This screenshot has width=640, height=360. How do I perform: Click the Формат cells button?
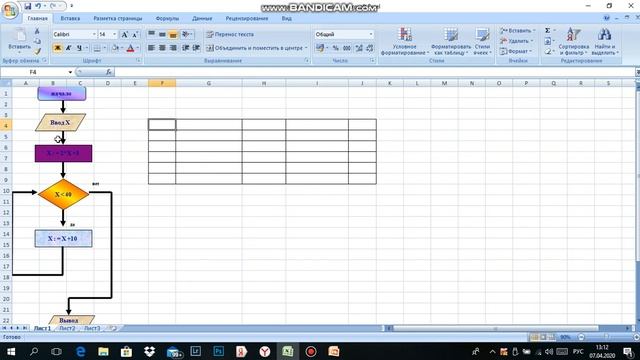516,51
